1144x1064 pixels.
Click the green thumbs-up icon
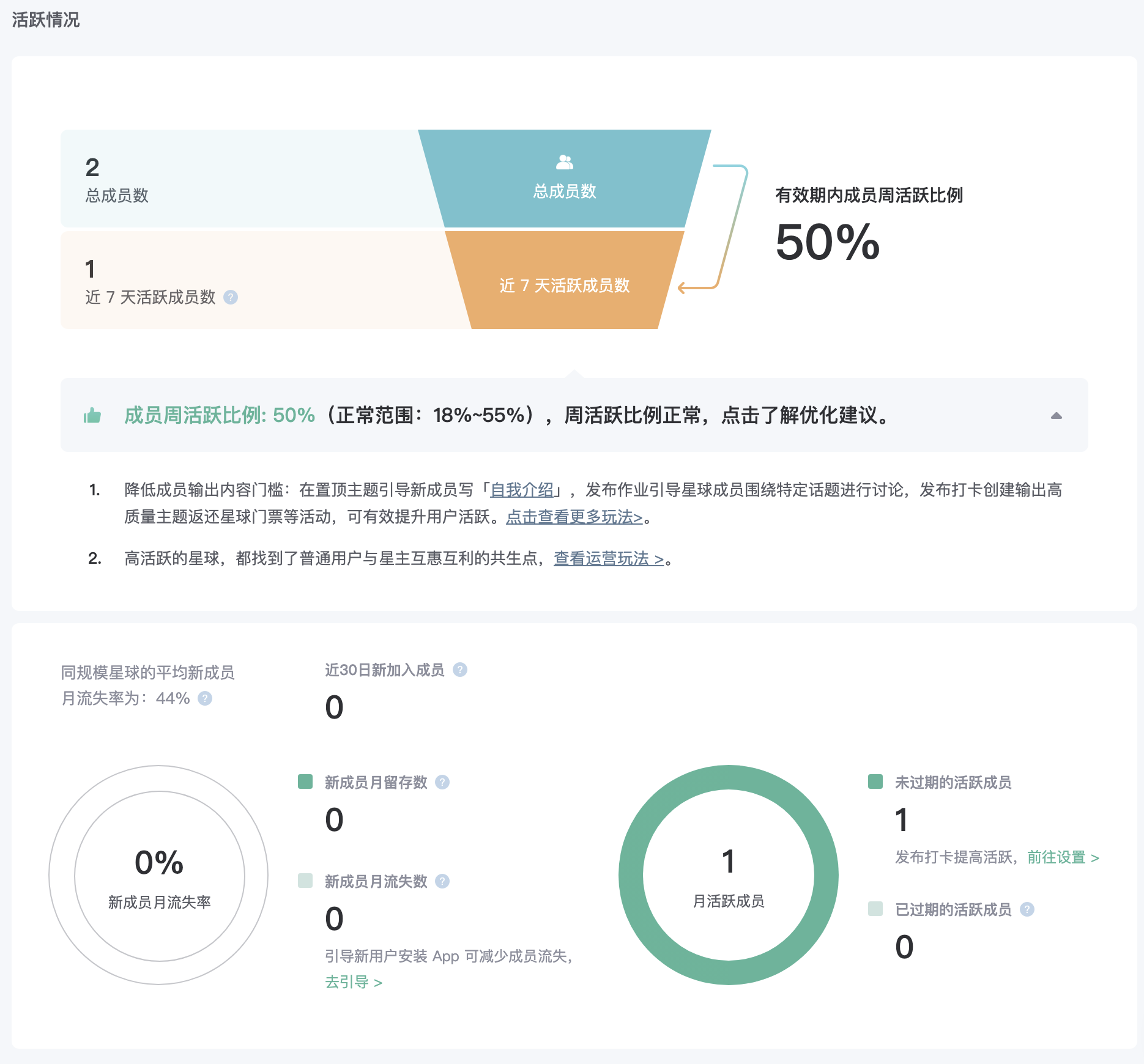pyautogui.click(x=92, y=416)
